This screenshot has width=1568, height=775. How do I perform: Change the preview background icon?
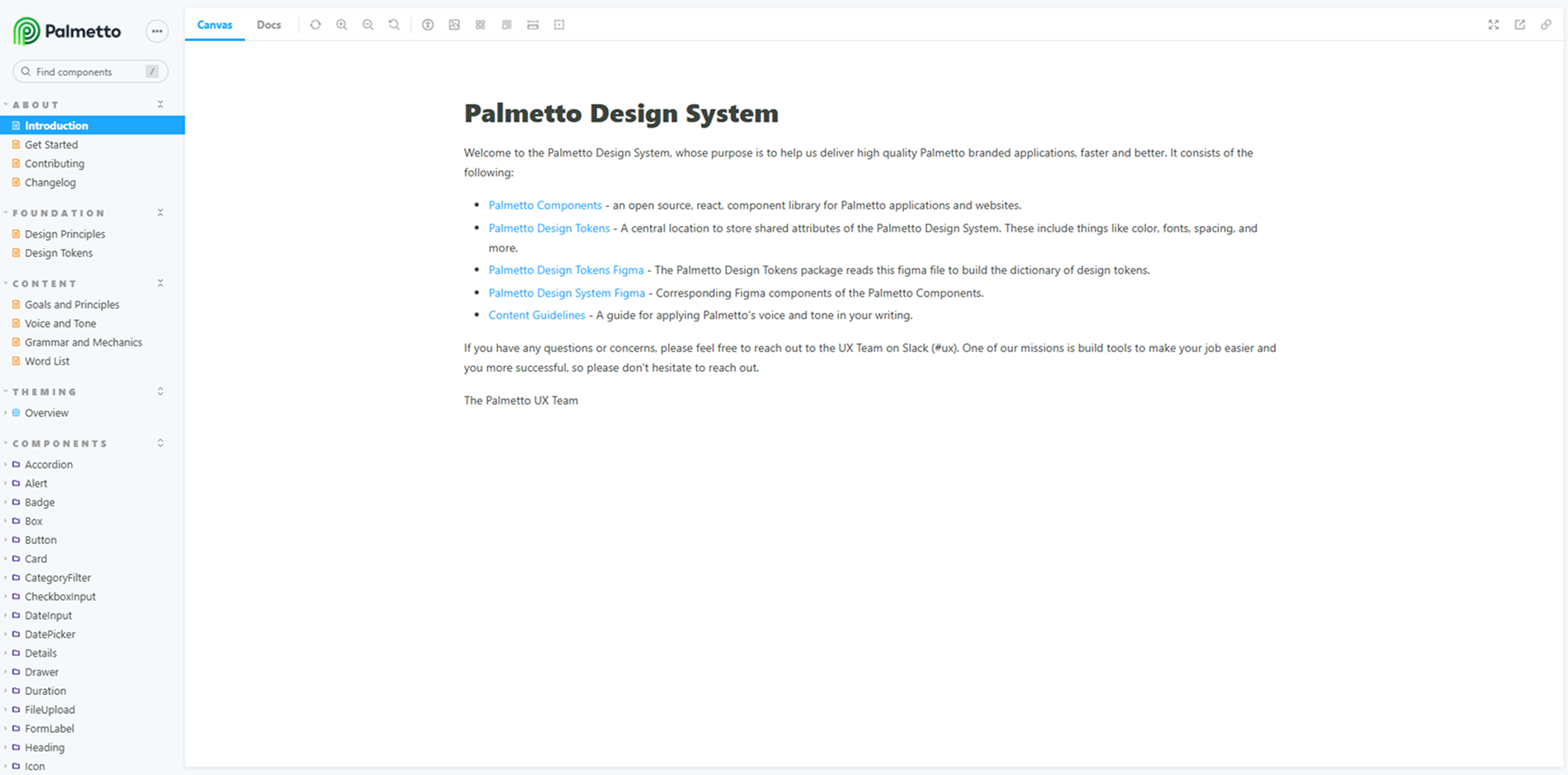[454, 25]
